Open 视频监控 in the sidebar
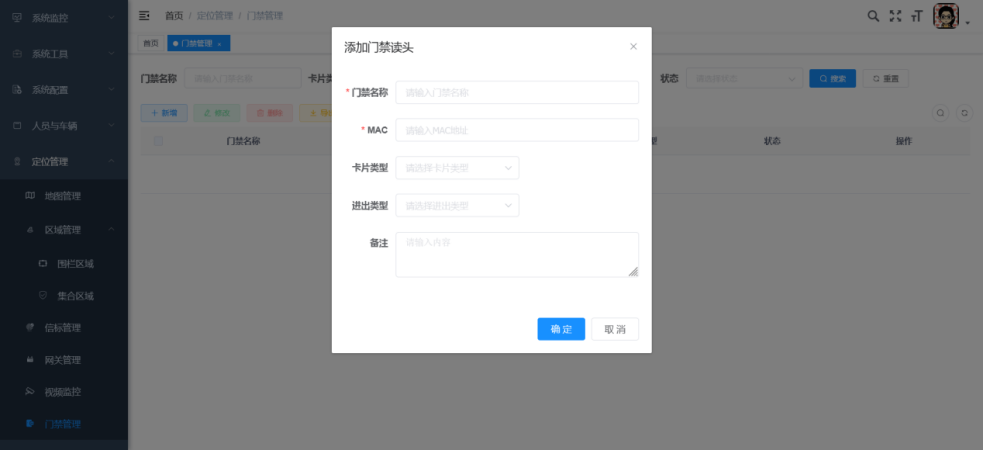Screen dimensions: 983x450 point(63,392)
